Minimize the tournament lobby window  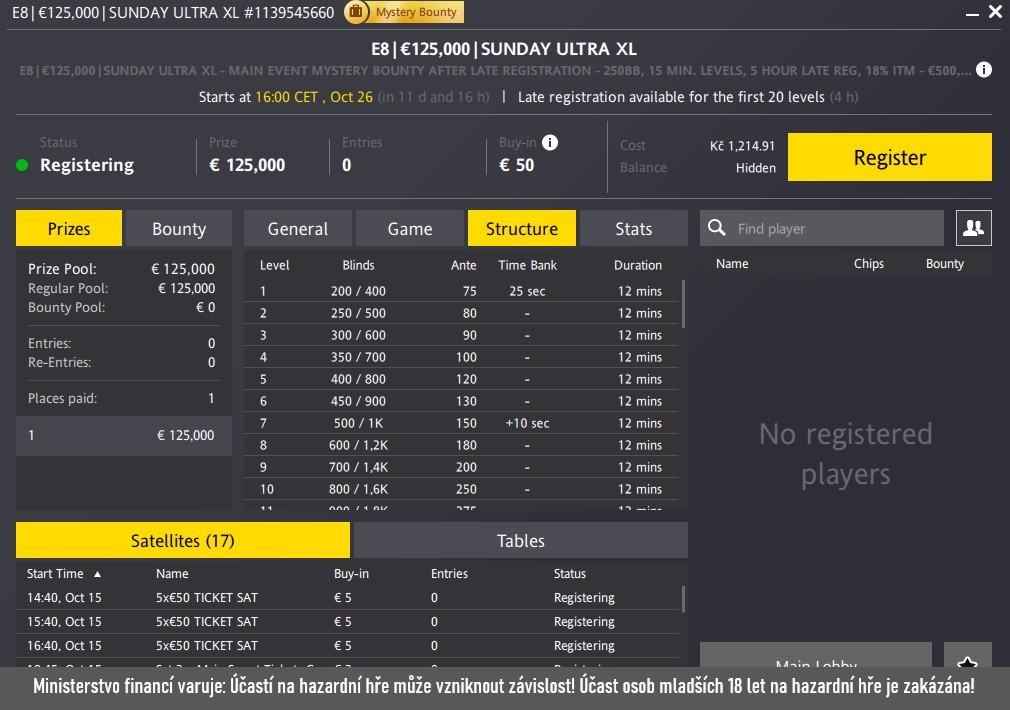967,13
